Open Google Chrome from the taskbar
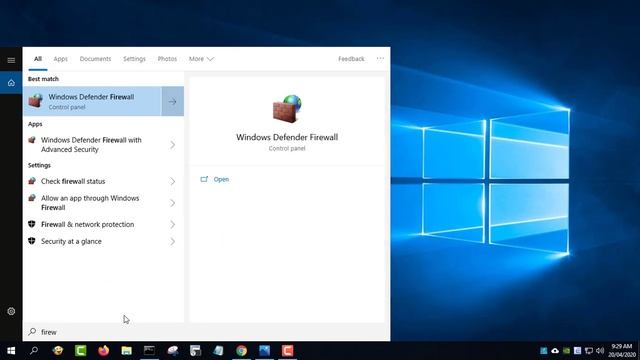 click(242, 351)
